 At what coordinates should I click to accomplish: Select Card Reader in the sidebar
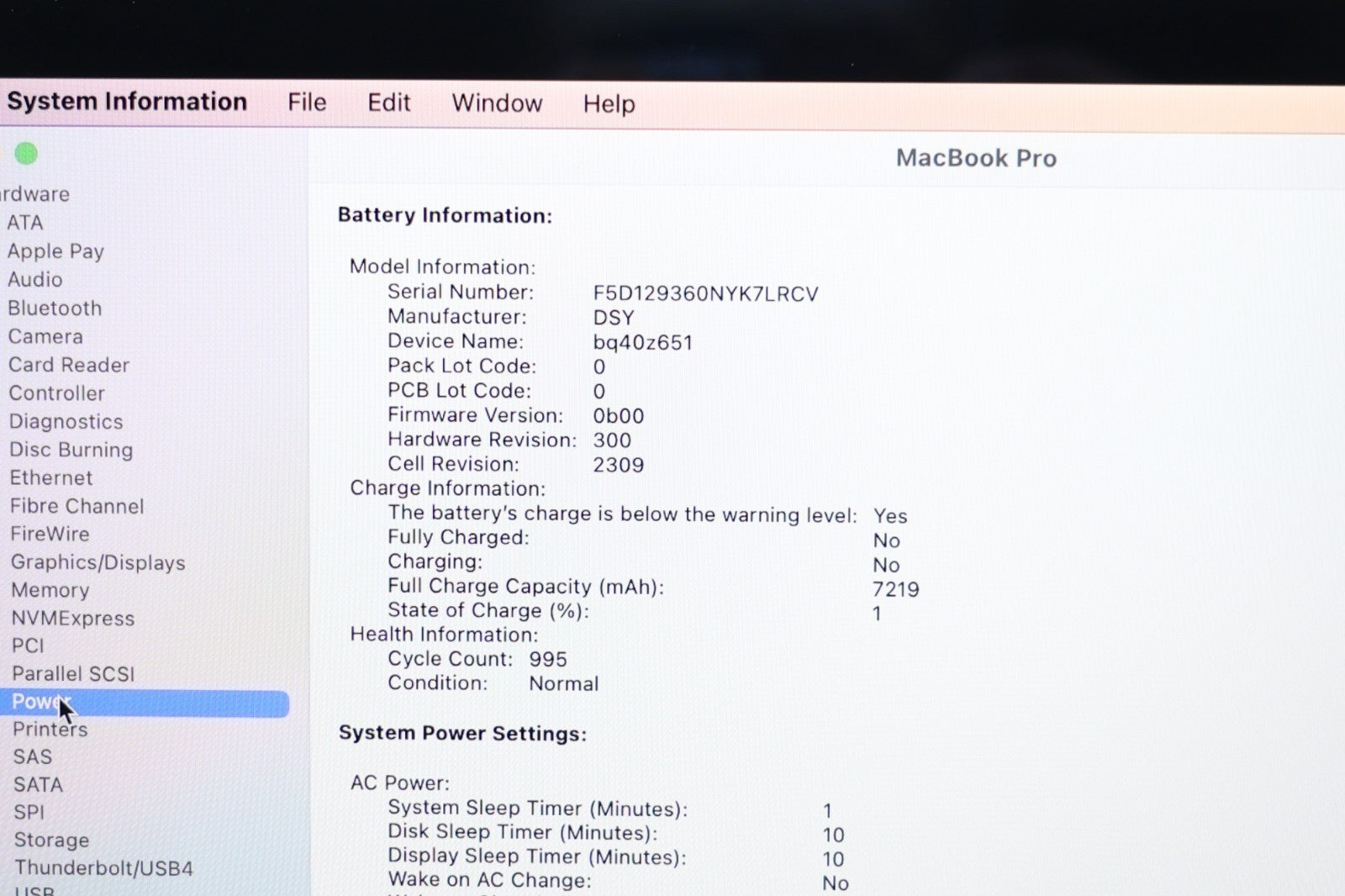(69, 365)
